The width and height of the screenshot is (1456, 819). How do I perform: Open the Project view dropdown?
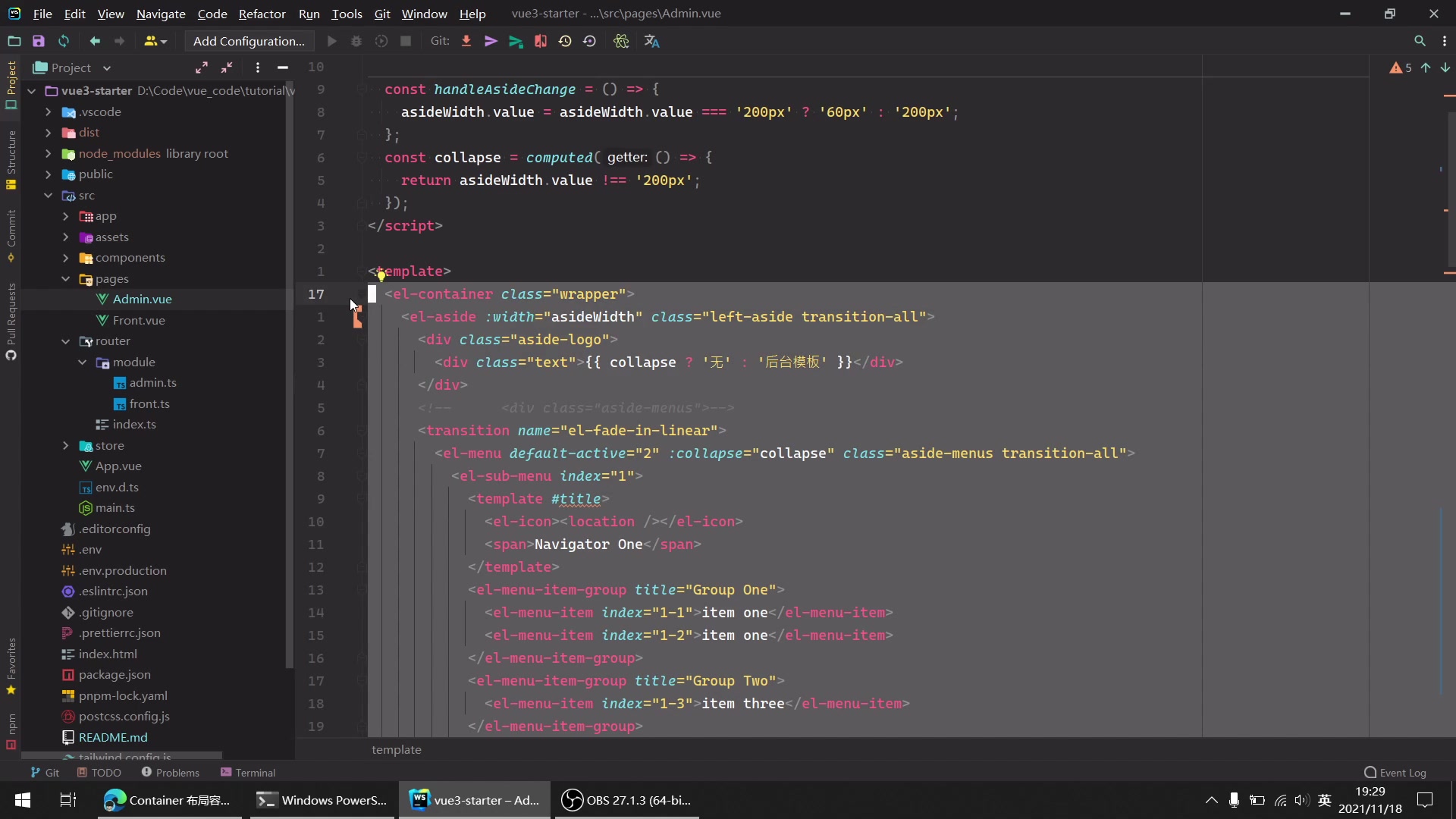107,68
